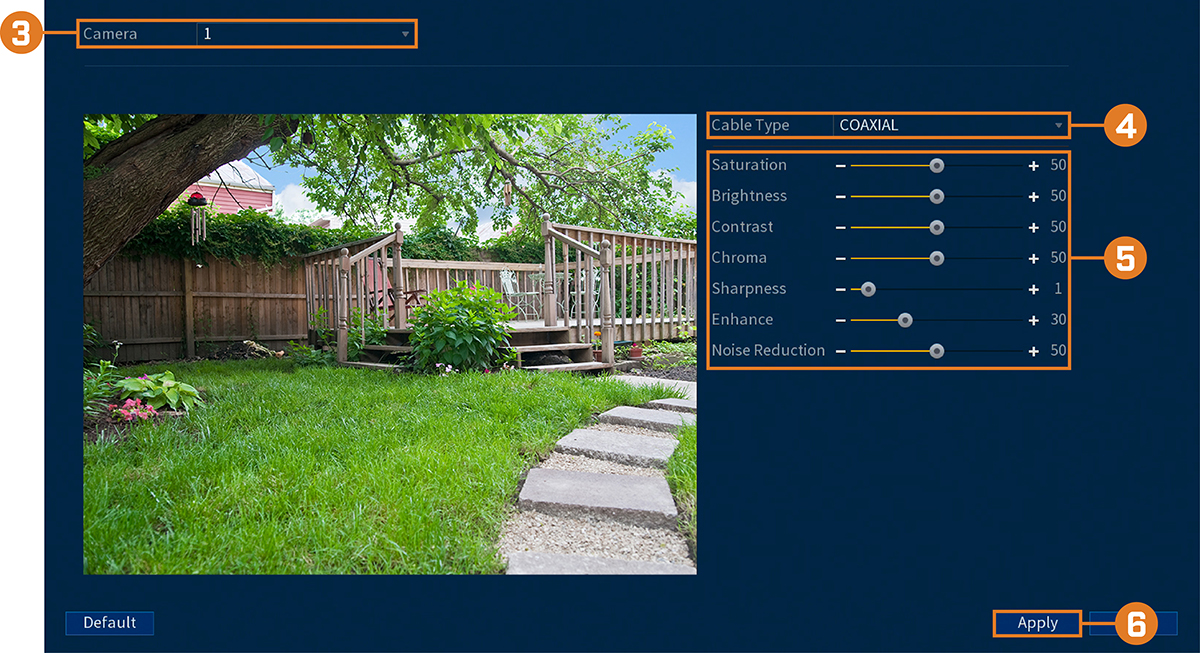This screenshot has height=653, width=1200.
Task: Decrease Enhance with the minus icon
Action: 841,320
